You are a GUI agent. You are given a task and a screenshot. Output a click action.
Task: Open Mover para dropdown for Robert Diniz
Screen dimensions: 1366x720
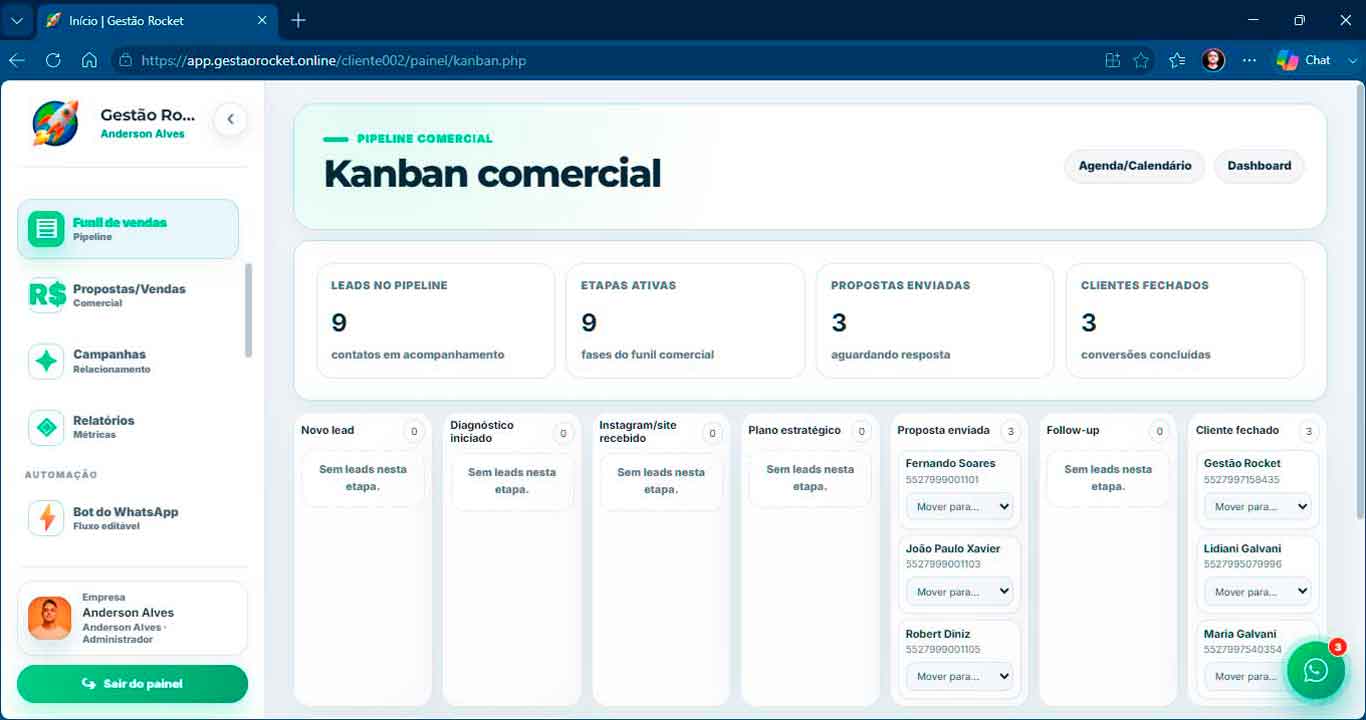click(959, 677)
